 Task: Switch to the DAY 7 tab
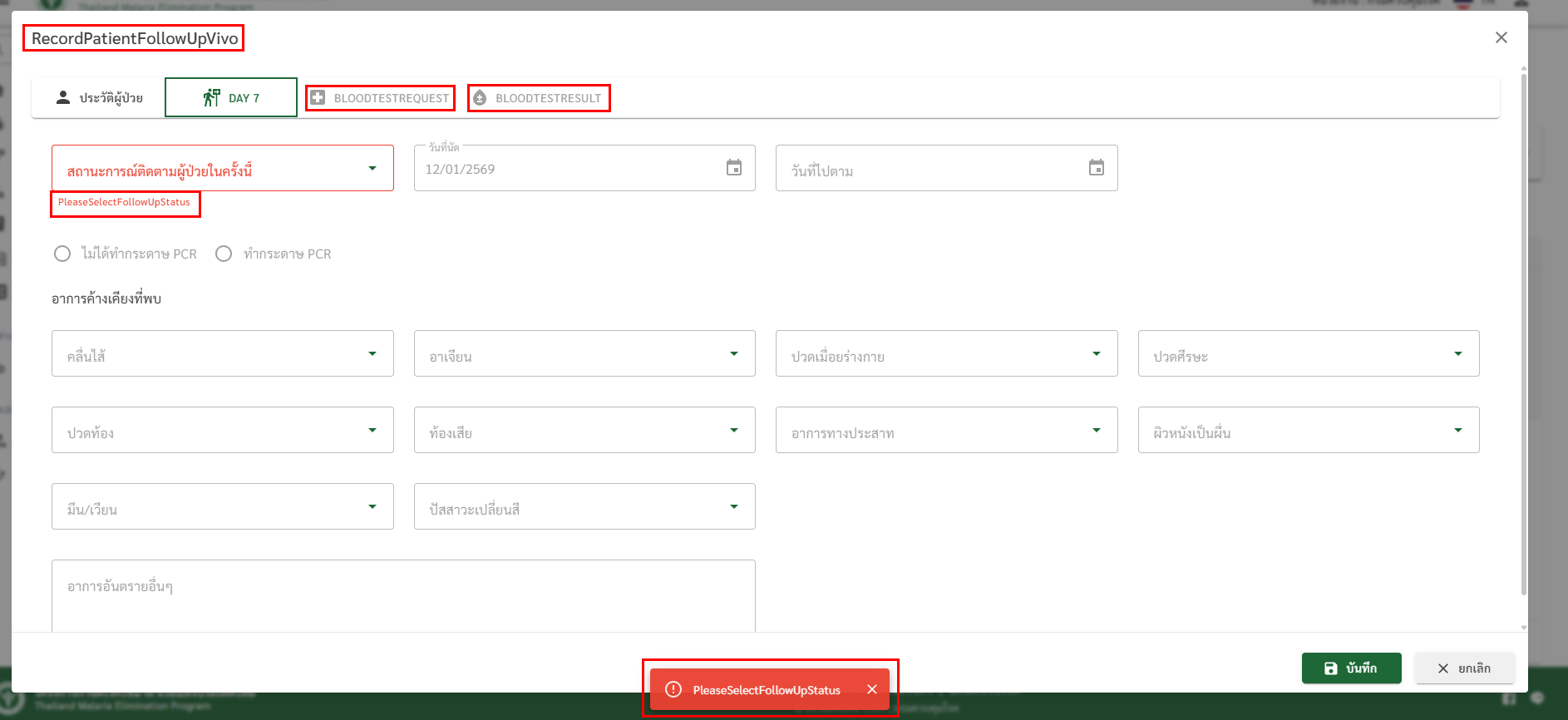pyautogui.click(x=231, y=98)
